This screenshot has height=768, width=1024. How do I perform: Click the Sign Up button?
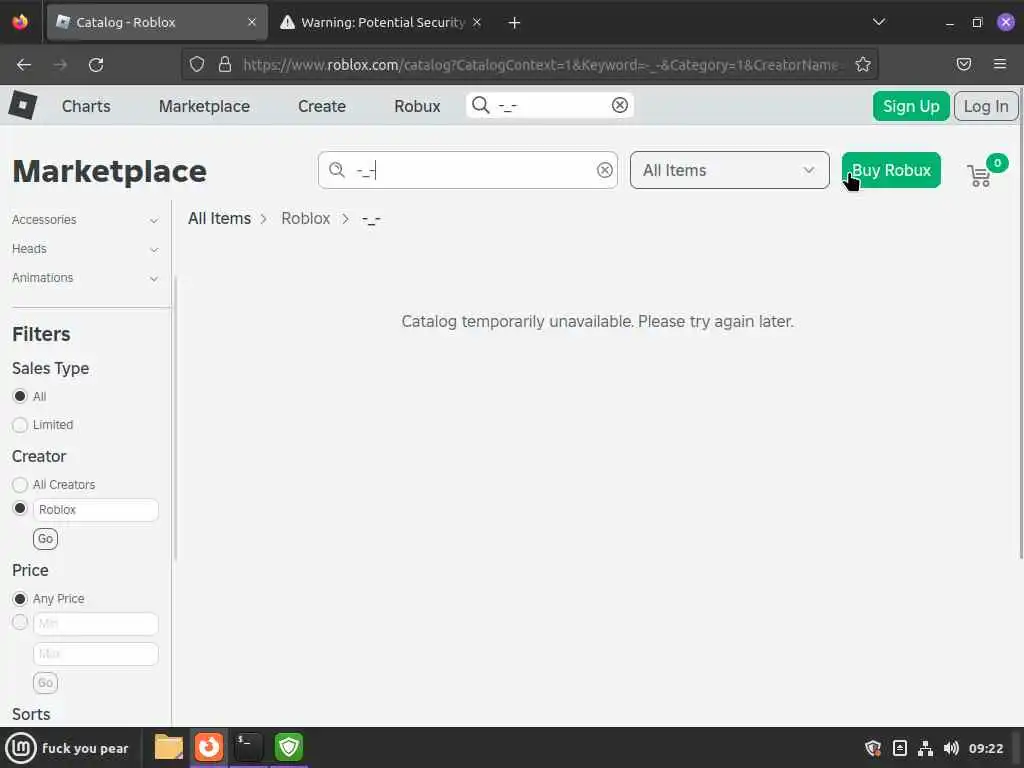(x=911, y=106)
